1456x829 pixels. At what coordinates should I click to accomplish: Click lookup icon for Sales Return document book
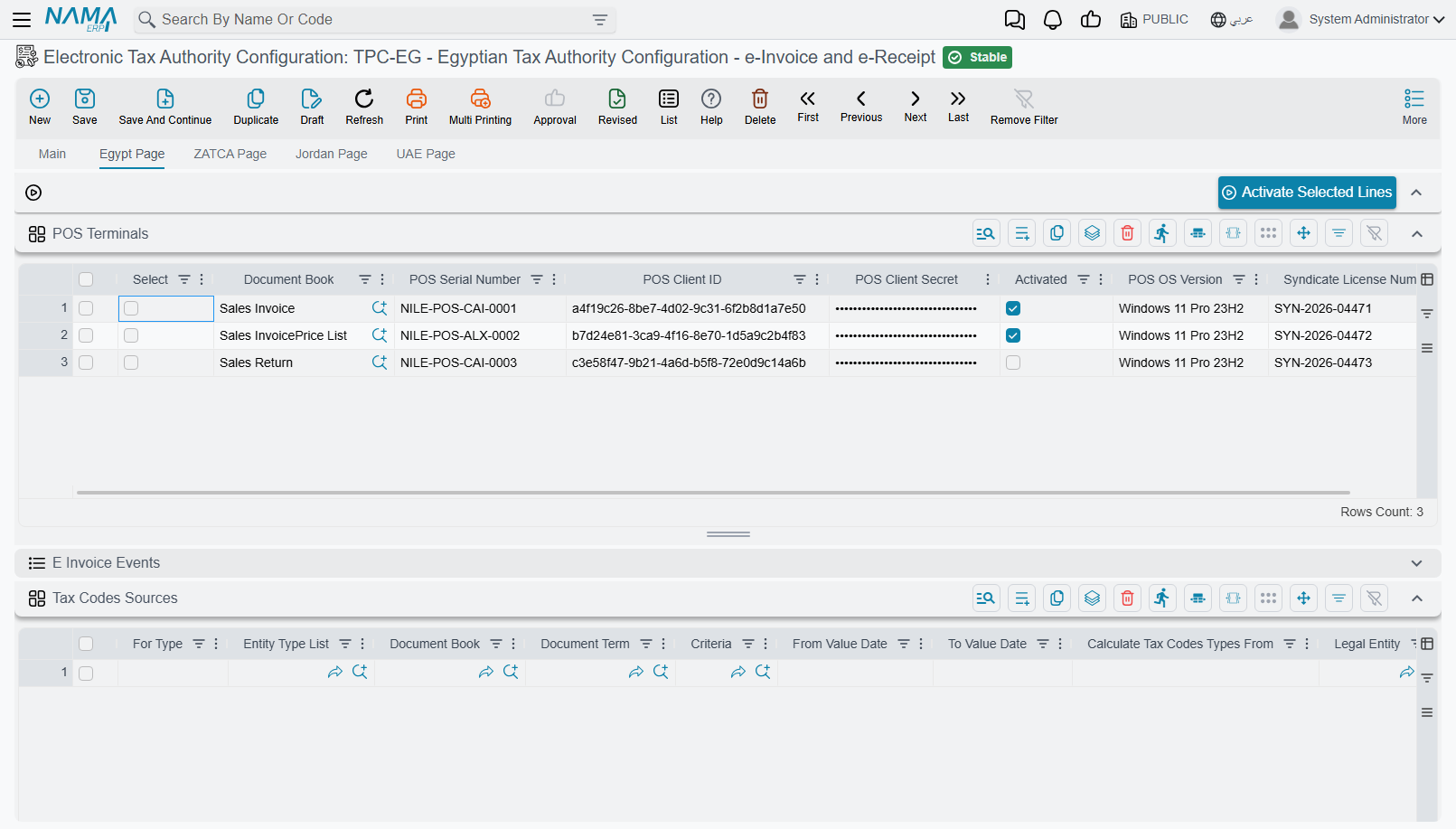tap(380, 363)
